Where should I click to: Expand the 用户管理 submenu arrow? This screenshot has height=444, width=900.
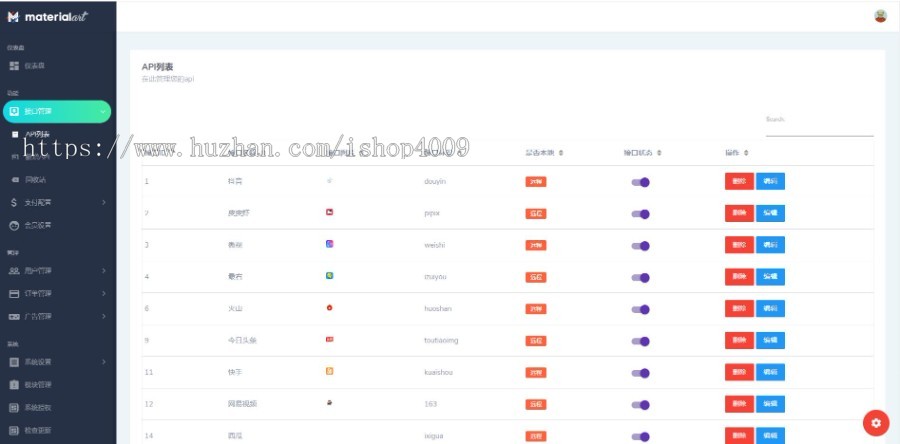tap(104, 271)
